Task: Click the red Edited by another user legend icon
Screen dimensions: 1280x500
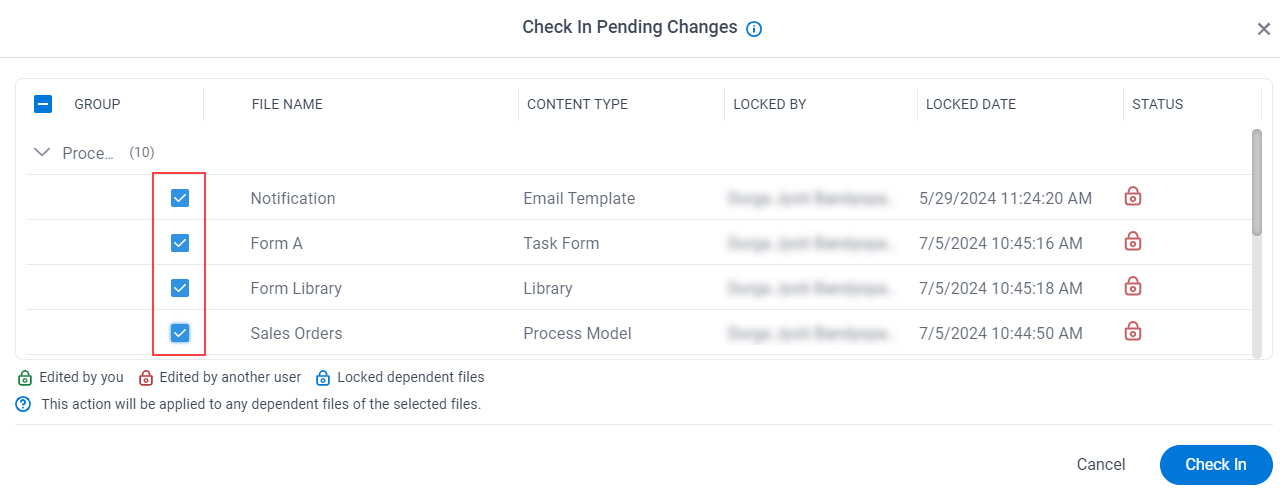Action: 145,378
